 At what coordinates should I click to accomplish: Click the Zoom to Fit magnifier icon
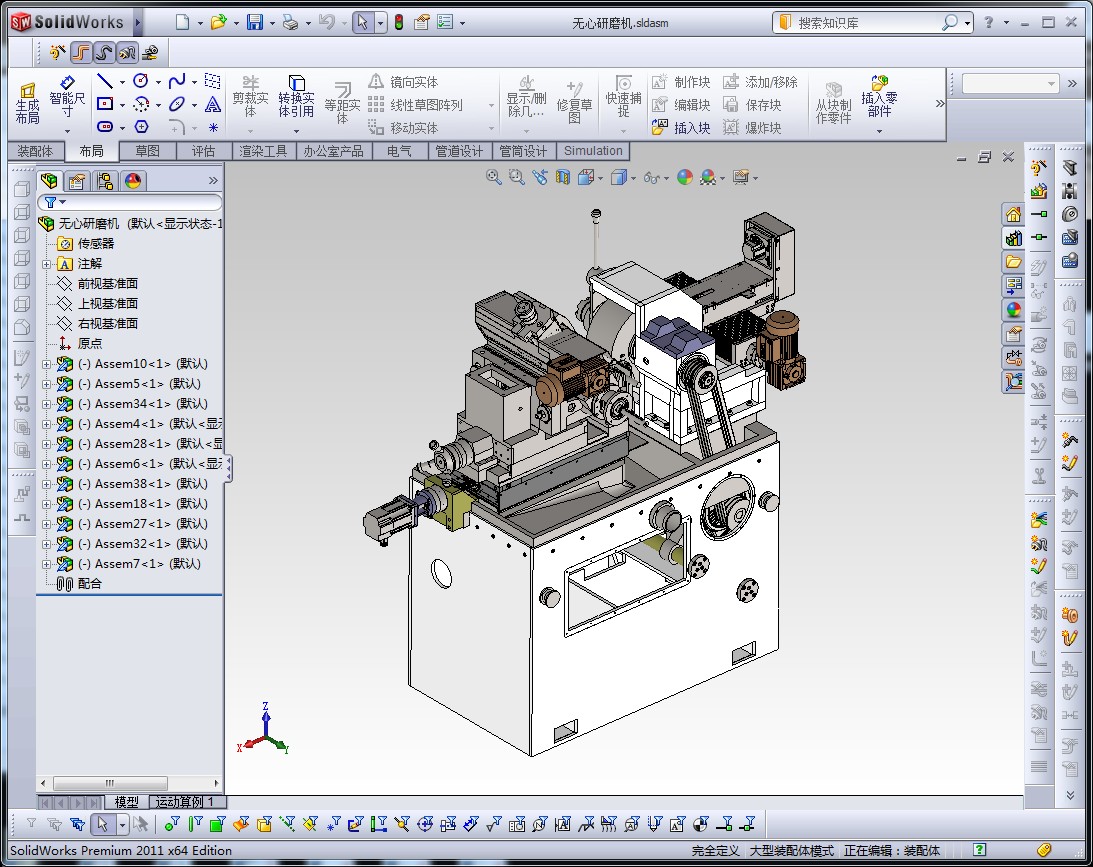[x=493, y=177]
